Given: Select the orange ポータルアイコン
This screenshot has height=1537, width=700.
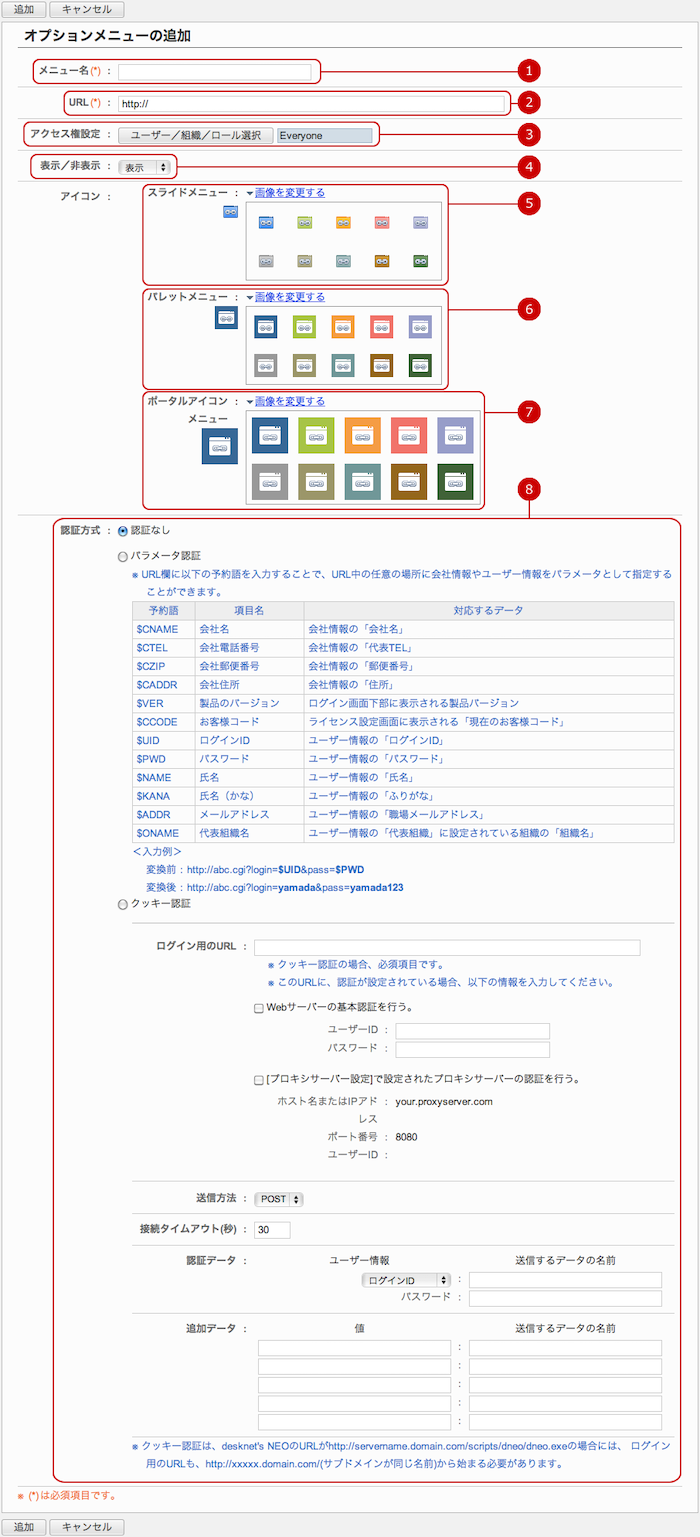Looking at the screenshot, I should (363, 436).
